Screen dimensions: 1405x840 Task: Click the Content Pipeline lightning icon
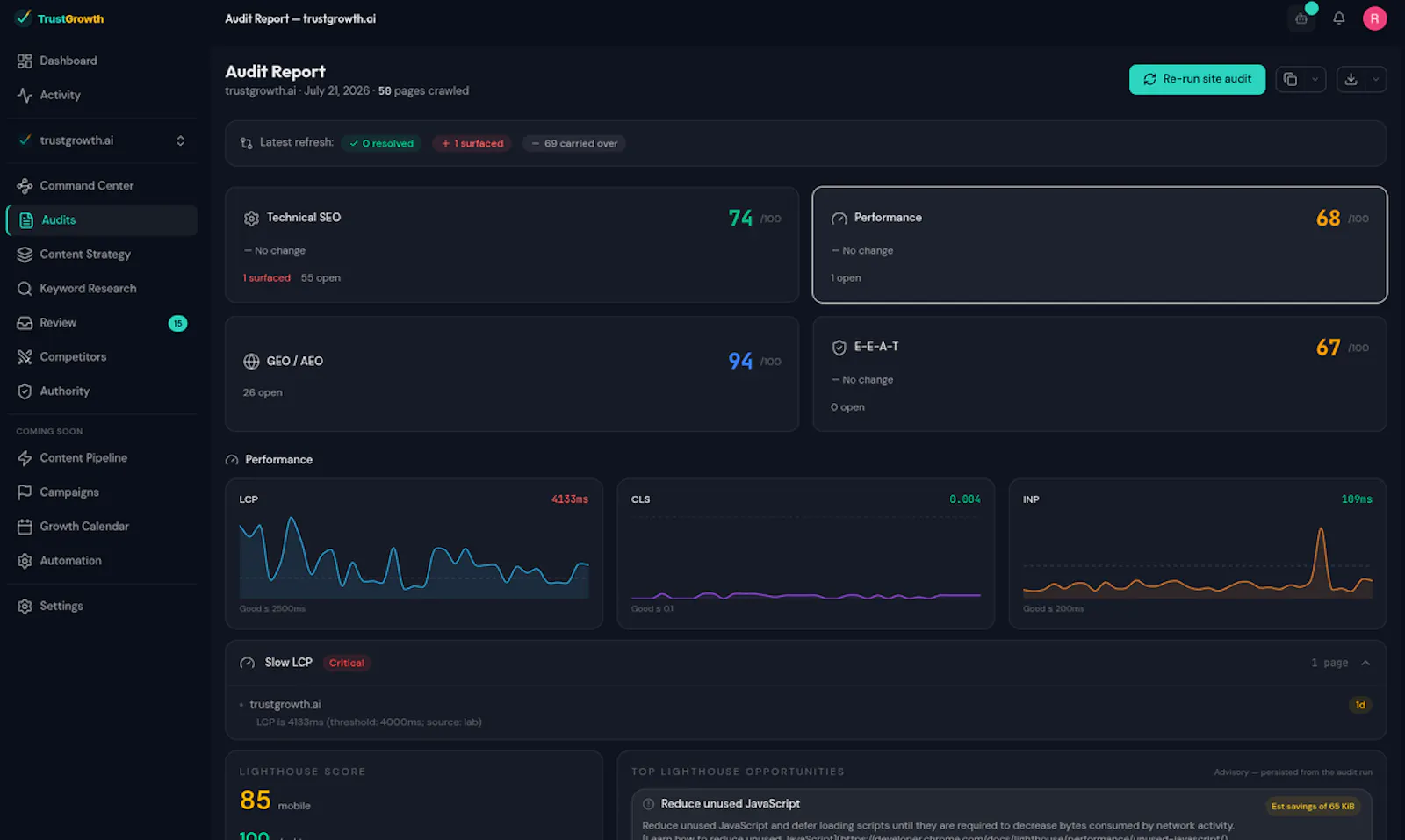coord(25,458)
